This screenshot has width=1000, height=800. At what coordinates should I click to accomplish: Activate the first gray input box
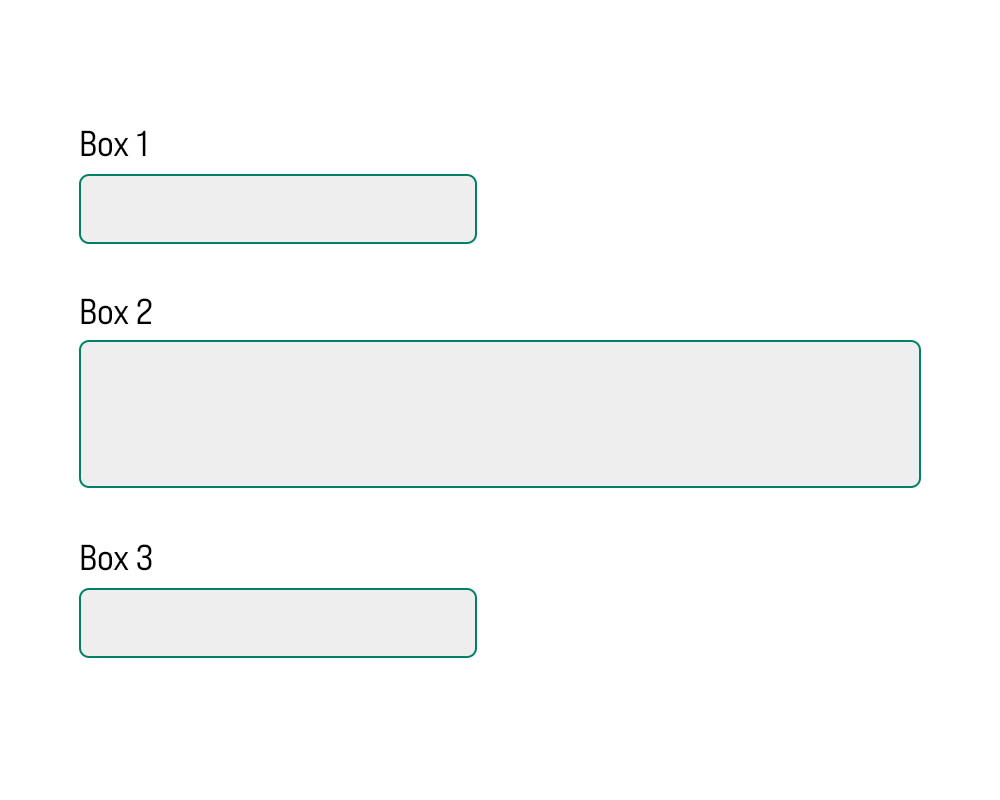click(x=278, y=209)
